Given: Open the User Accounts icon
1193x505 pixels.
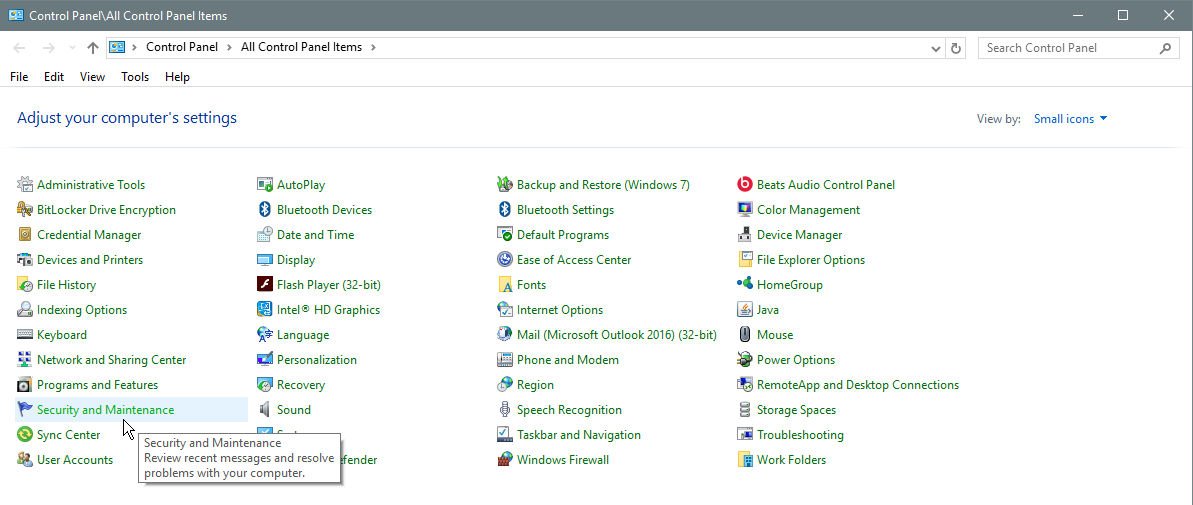Looking at the screenshot, I should (25, 460).
